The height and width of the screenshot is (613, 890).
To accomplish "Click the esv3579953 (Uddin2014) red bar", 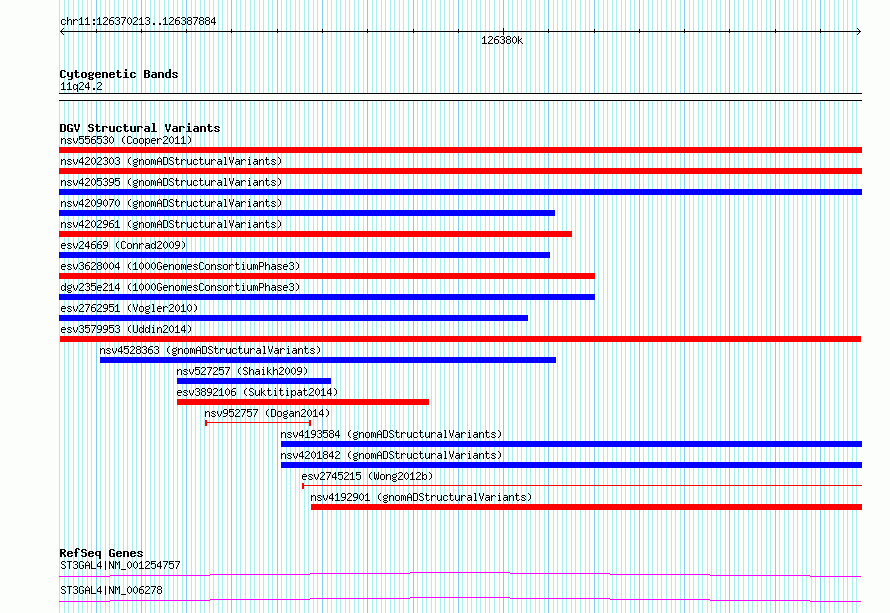I will click(x=460, y=339).
